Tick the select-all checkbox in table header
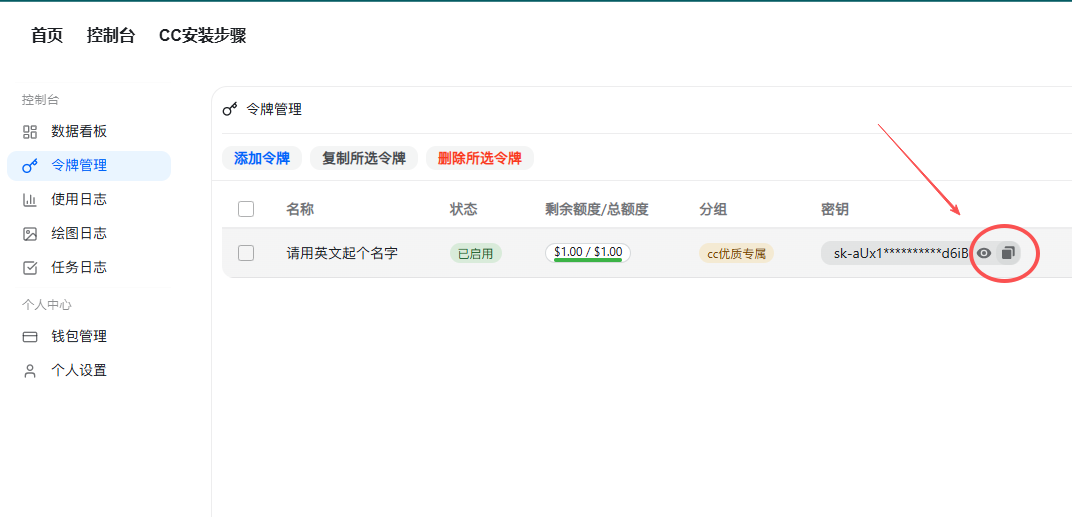This screenshot has height=517, width=1072. (246, 209)
